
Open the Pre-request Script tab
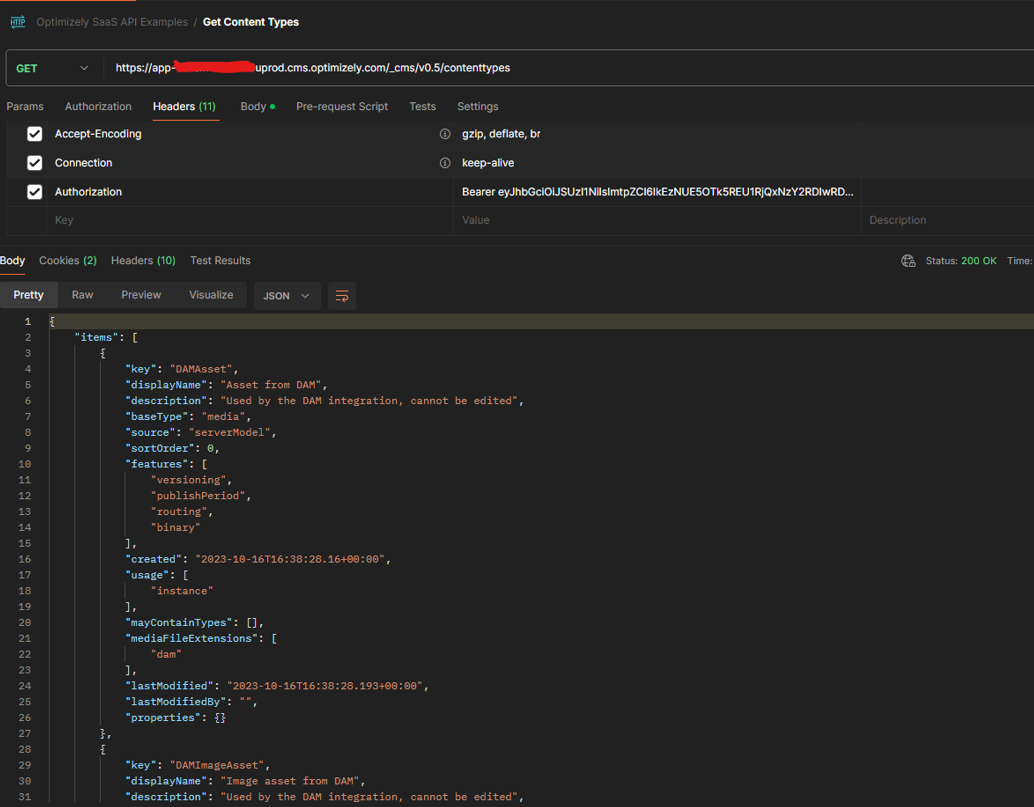click(x=341, y=106)
